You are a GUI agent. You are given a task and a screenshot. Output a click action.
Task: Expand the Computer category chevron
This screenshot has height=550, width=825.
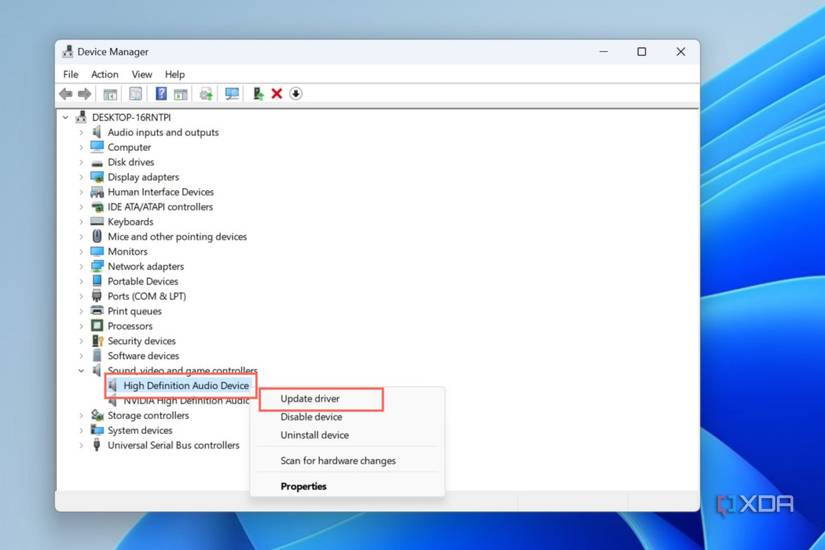[81, 147]
